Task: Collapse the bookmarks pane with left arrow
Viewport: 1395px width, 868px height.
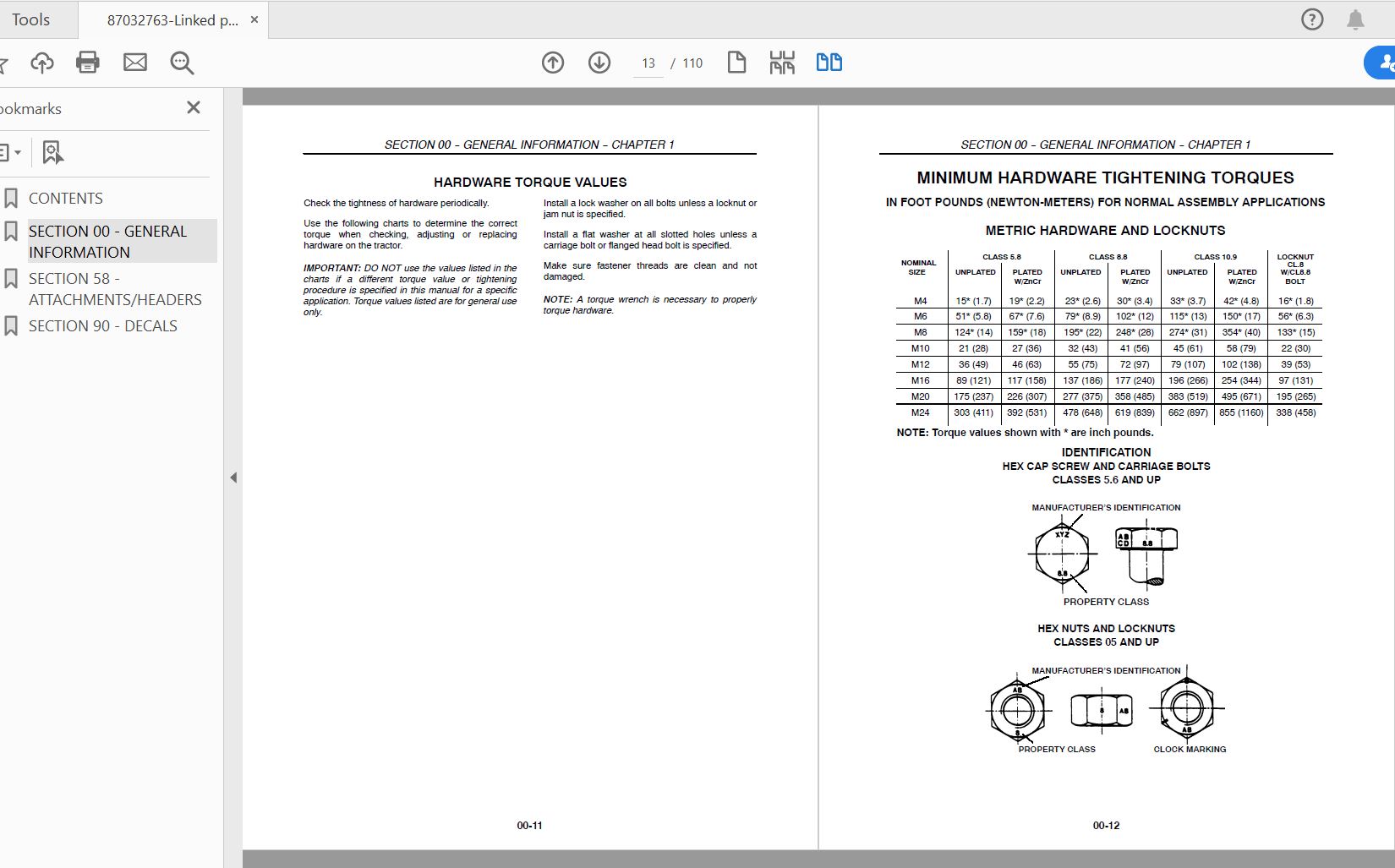Action: tap(233, 478)
